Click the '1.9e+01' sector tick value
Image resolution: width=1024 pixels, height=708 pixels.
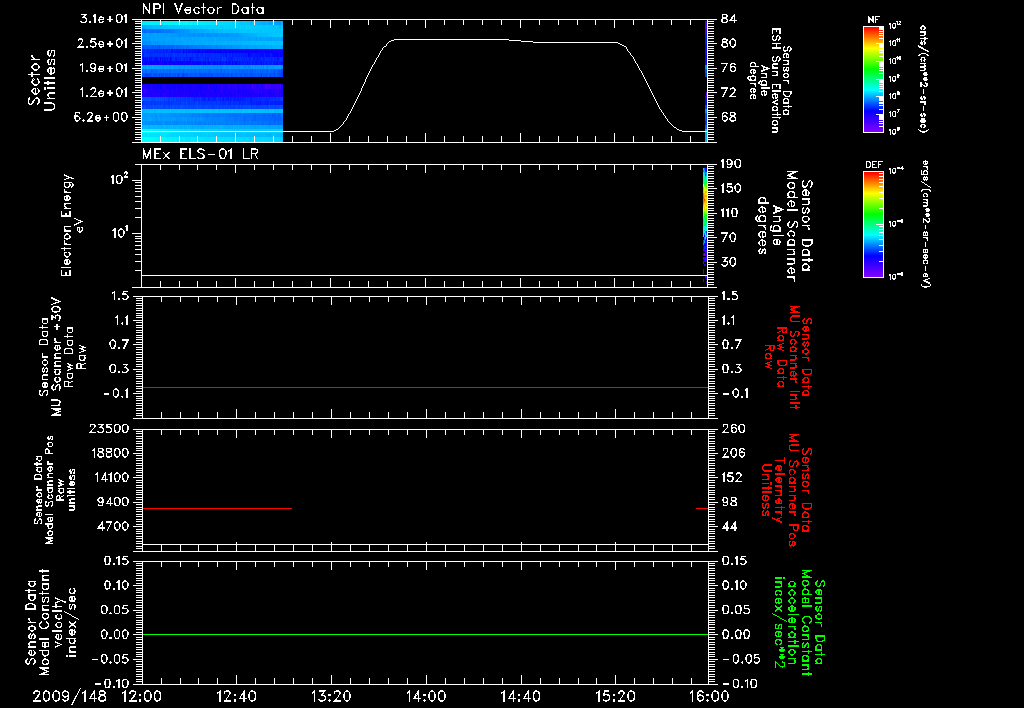coord(104,68)
